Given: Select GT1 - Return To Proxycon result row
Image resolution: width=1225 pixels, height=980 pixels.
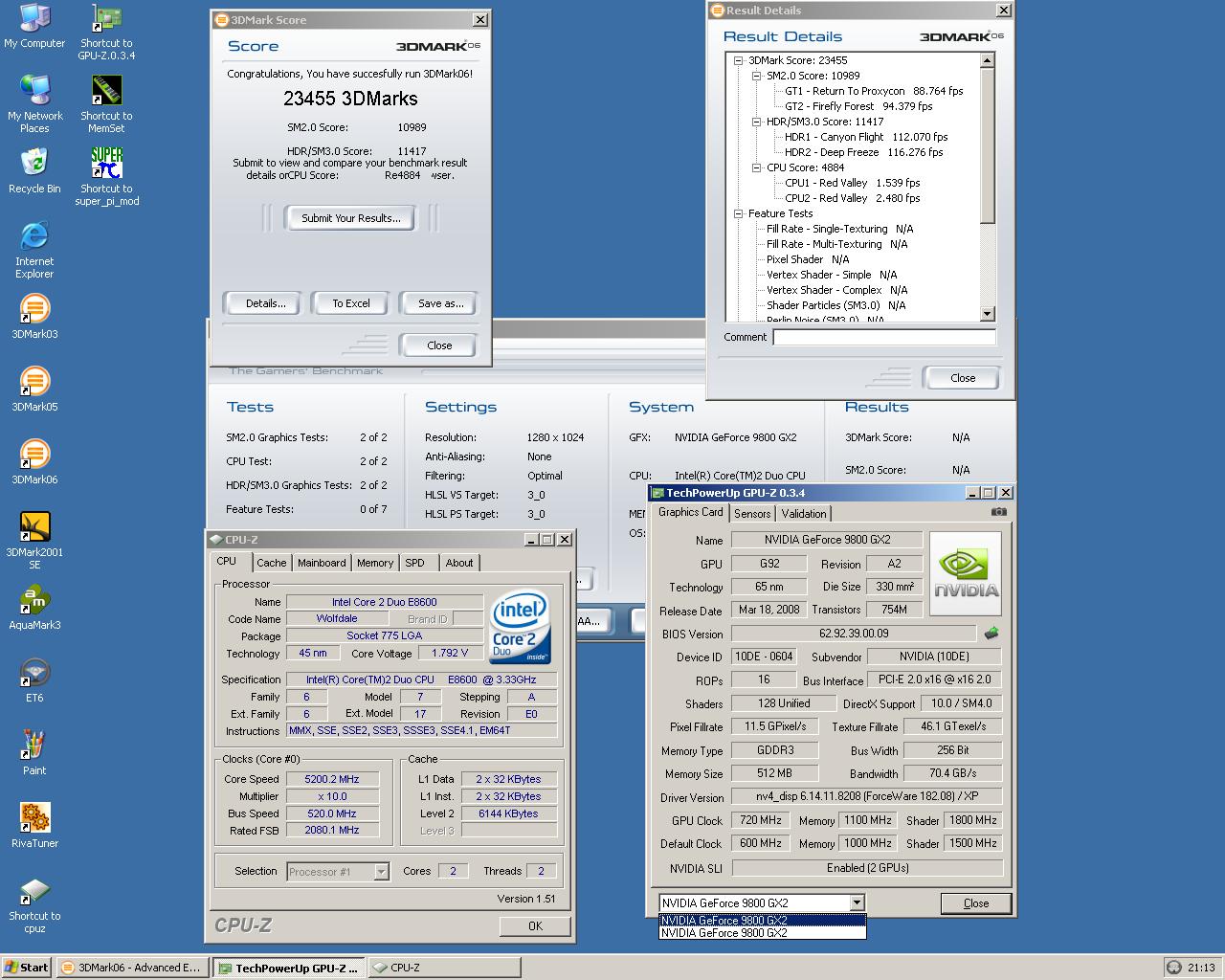Looking at the screenshot, I should (x=874, y=91).
